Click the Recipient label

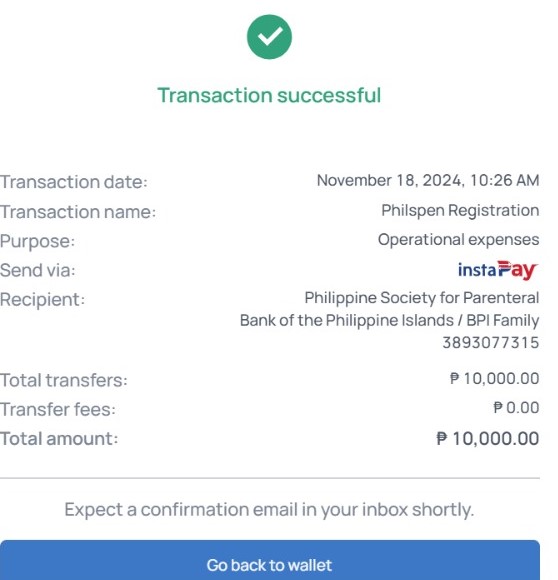click(x=42, y=299)
